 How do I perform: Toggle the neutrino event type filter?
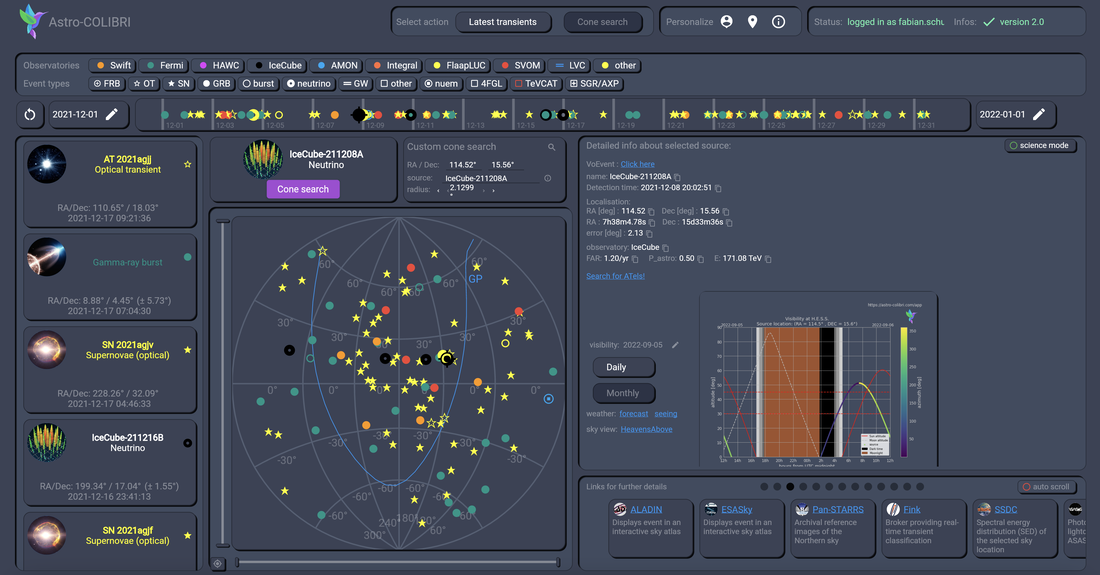pyautogui.click(x=308, y=83)
